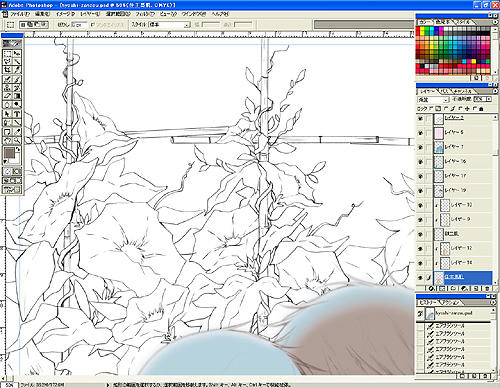
Task: Click the trash icon in Layers panel
Action: [487, 289]
